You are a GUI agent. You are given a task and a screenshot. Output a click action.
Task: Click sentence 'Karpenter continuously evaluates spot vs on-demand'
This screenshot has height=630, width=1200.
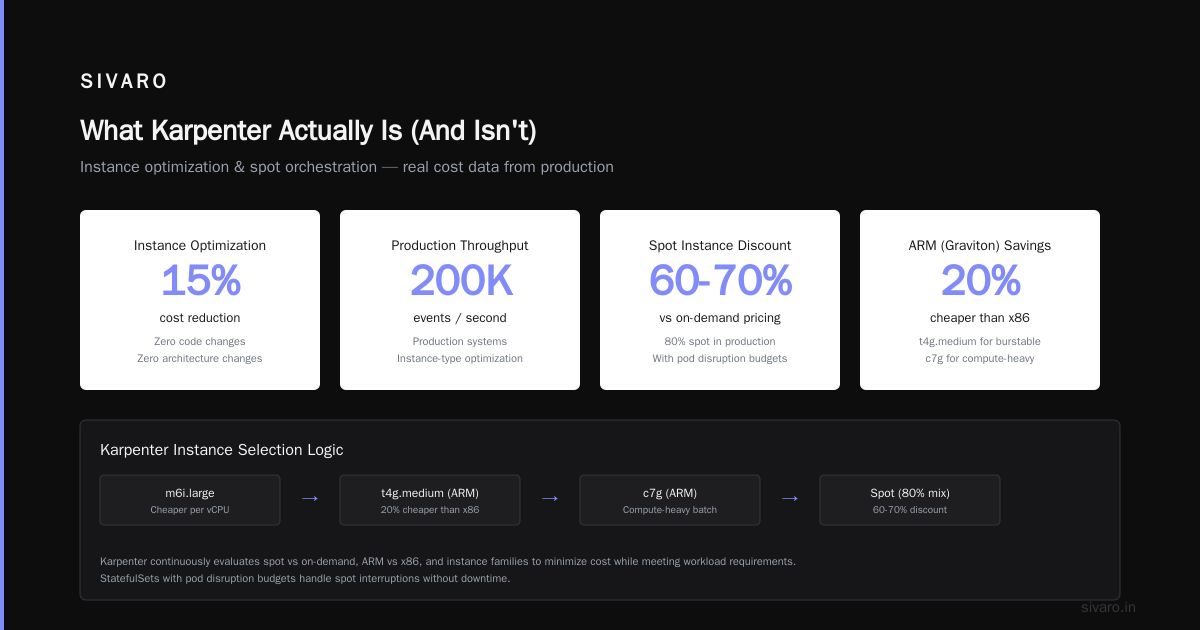(x=448, y=561)
